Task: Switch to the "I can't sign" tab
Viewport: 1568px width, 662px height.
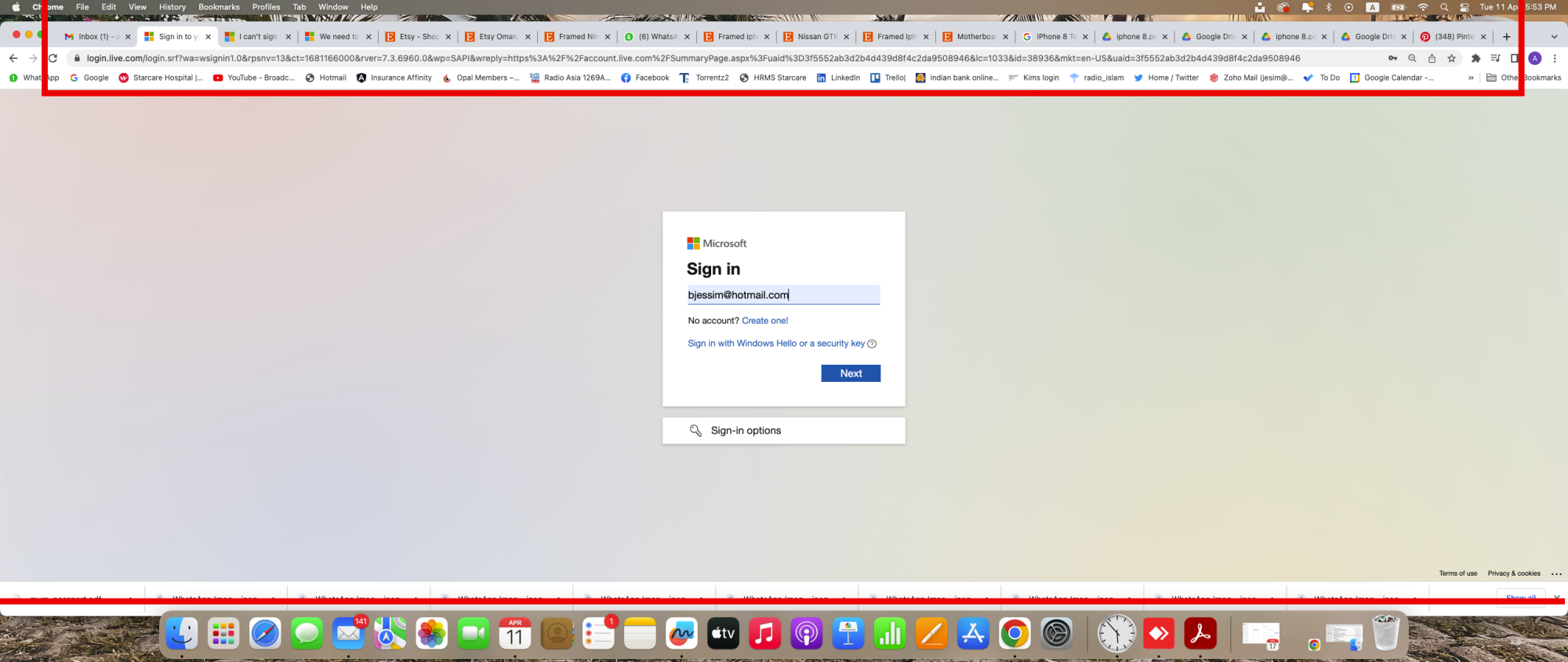Action: click(257, 37)
